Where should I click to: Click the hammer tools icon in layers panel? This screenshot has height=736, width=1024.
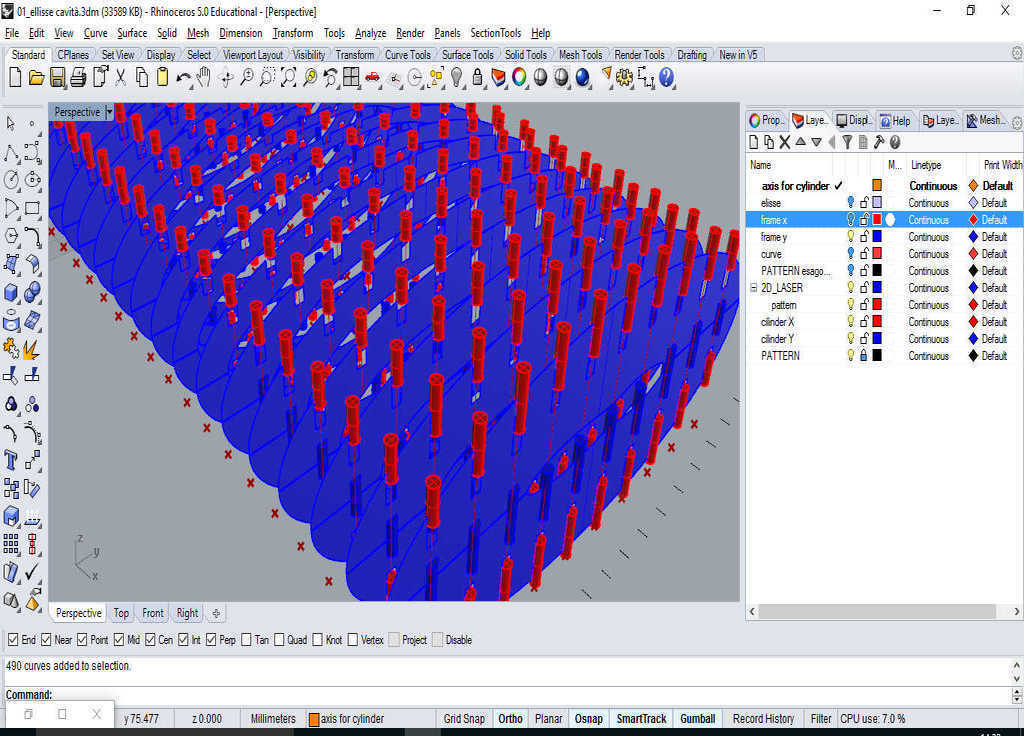[x=879, y=142]
